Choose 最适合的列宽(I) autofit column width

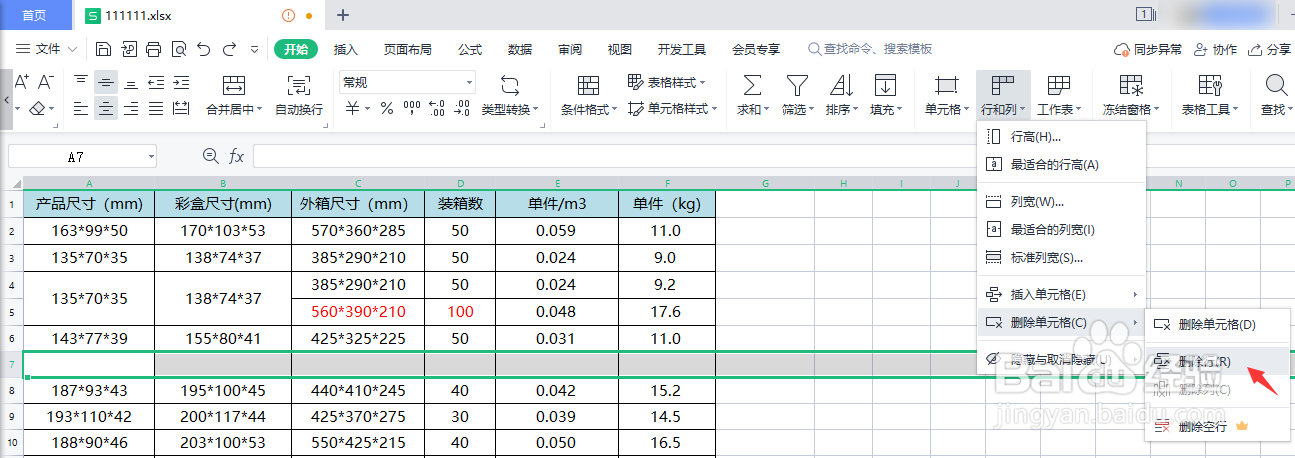[x=1060, y=230]
